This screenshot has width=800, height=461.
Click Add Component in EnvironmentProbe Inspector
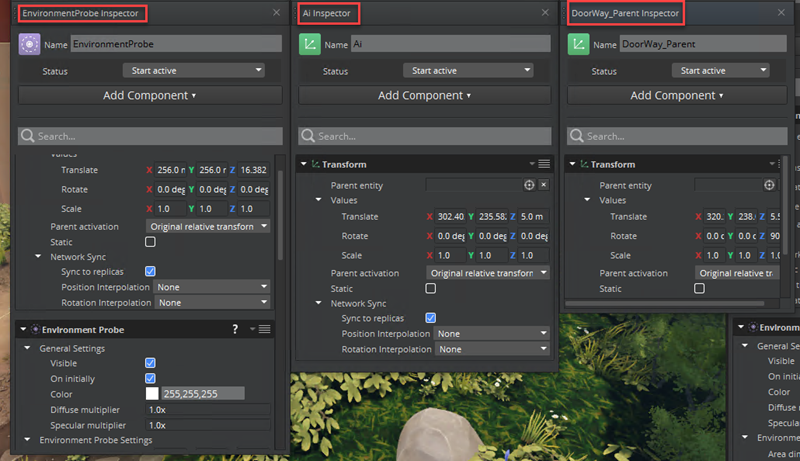pos(149,95)
